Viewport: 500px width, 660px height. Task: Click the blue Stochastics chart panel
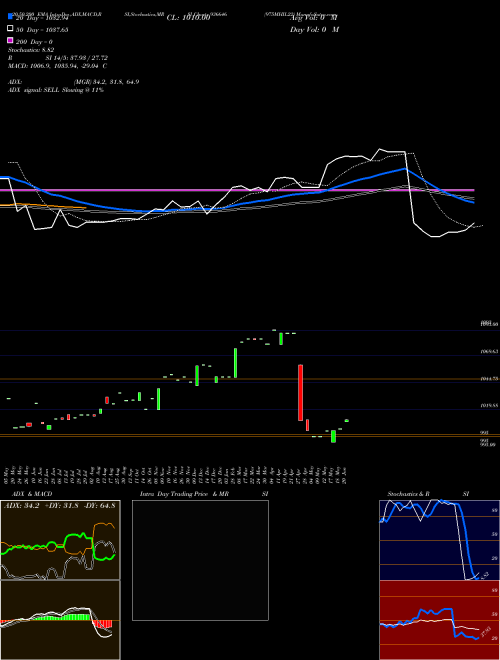439,540
